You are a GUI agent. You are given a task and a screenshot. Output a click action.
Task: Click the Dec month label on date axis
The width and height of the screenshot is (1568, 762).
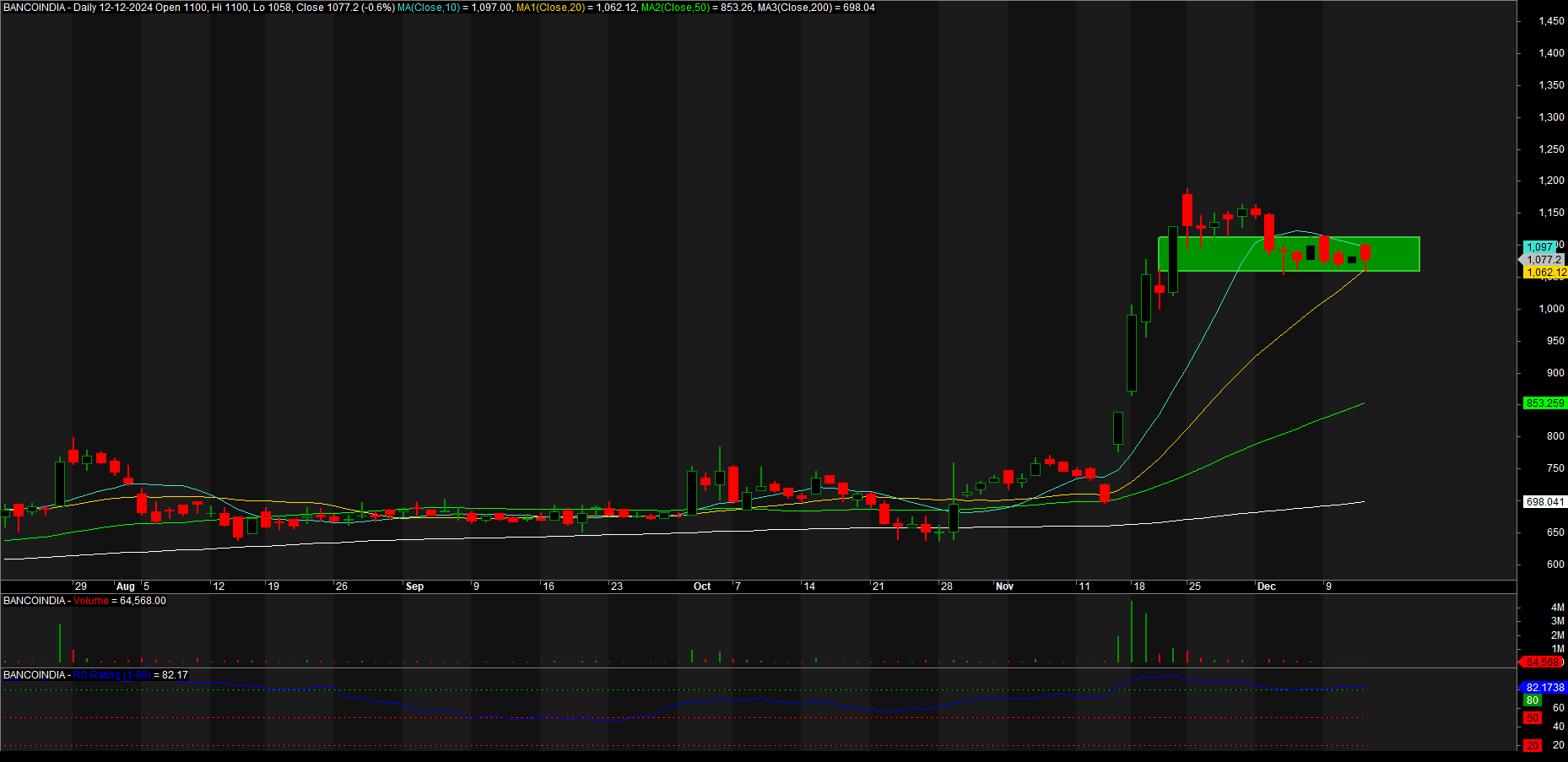click(x=1266, y=586)
